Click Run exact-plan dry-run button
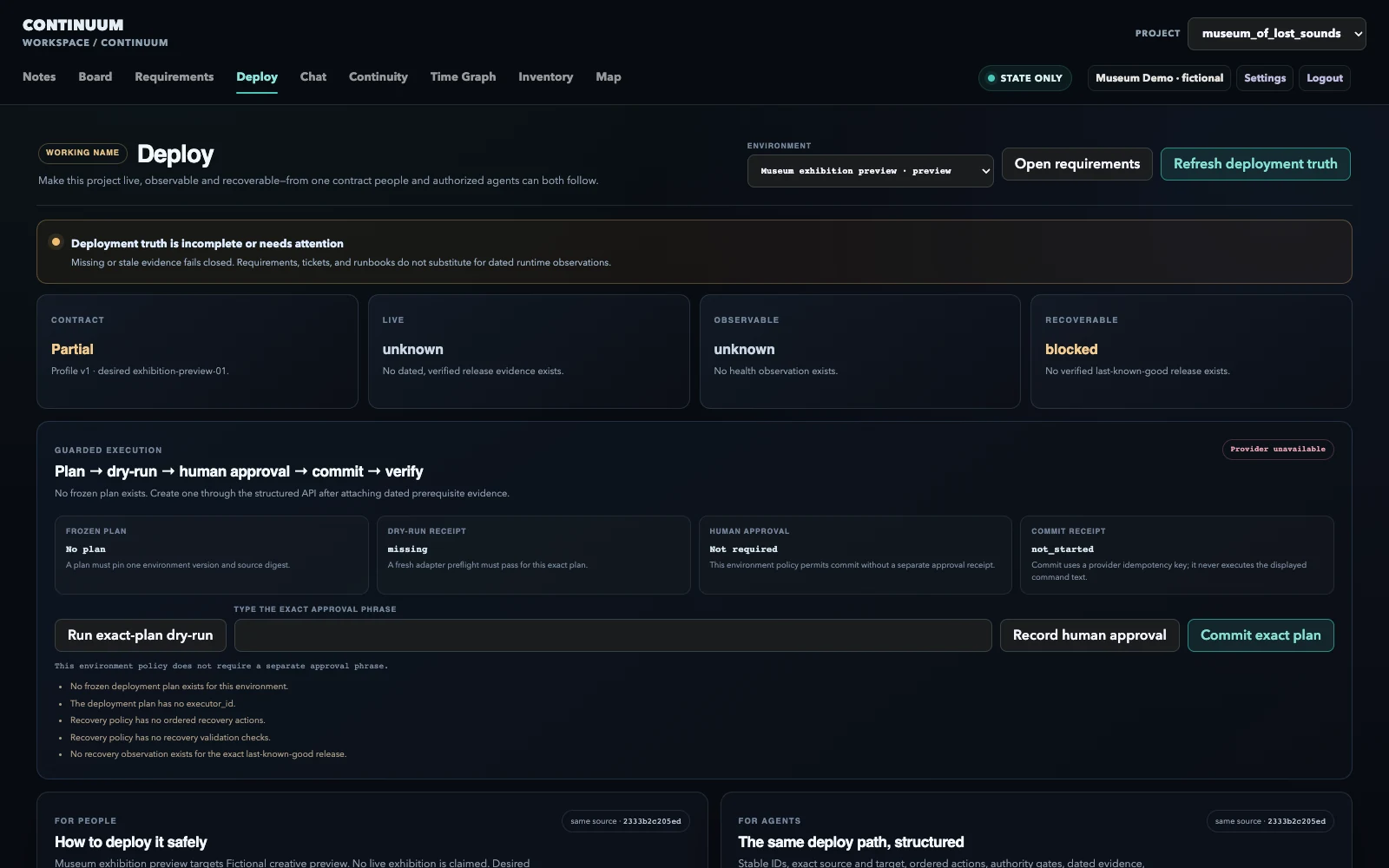The image size is (1389, 868). (x=141, y=635)
